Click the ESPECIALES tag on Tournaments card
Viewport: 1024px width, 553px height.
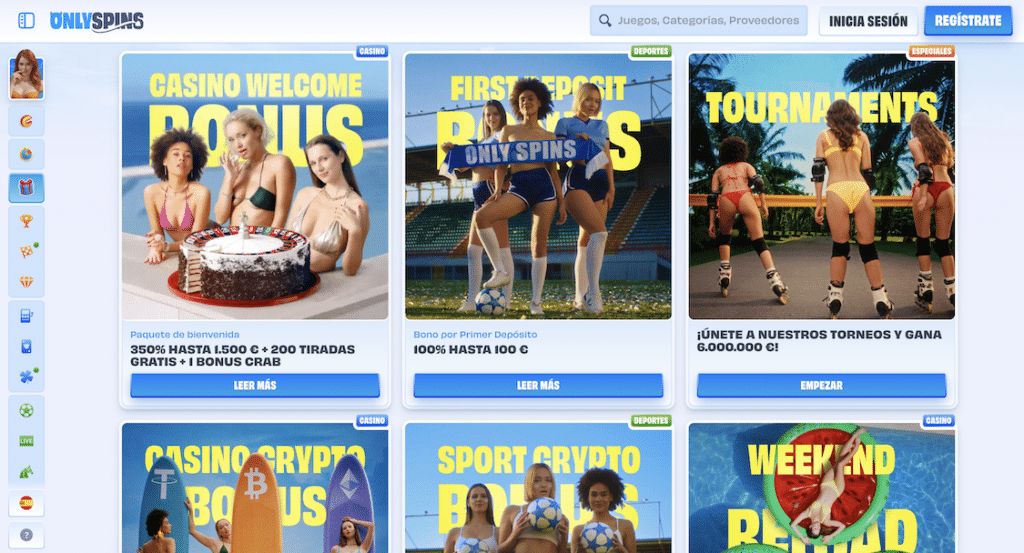pos(931,51)
